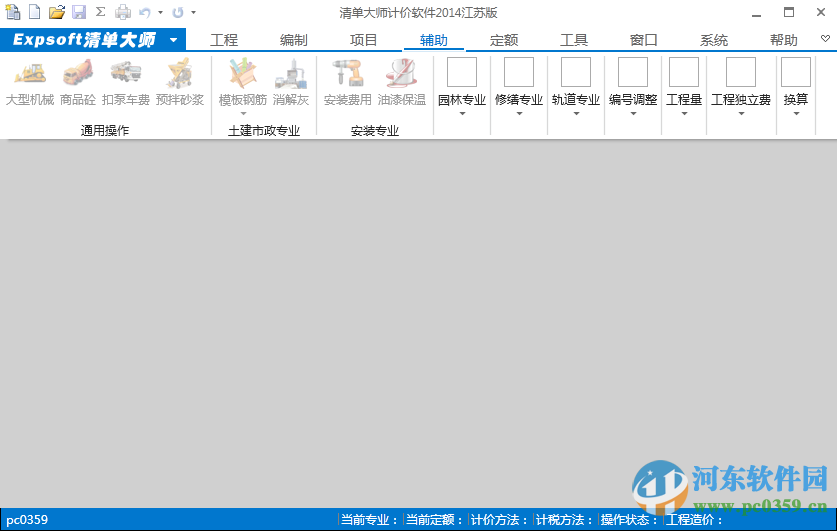Open the 系统 tab

click(714, 40)
